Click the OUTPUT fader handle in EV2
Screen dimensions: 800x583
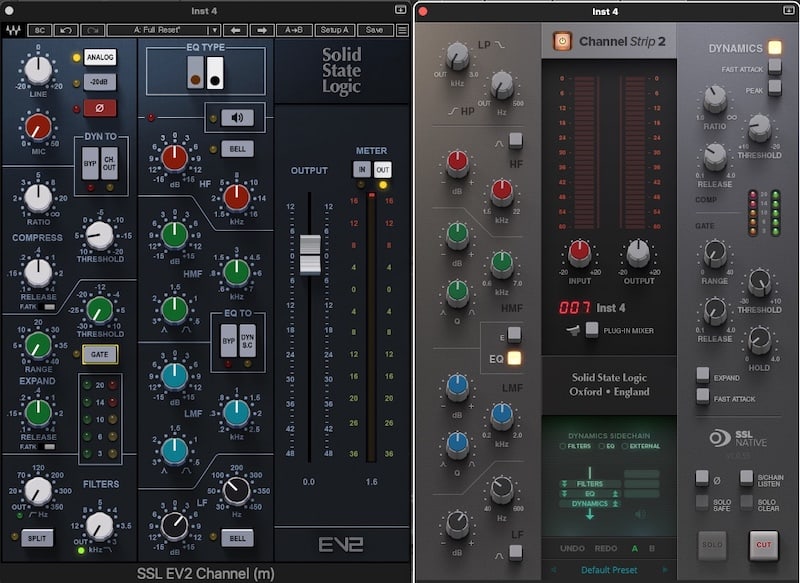(310, 254)
